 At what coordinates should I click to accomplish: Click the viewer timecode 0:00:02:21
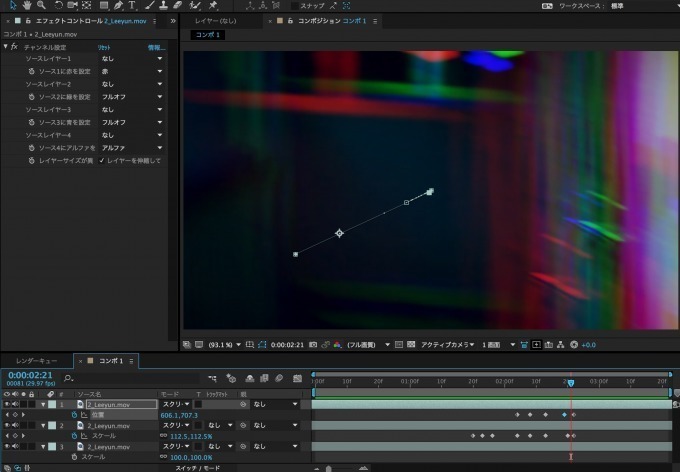click(288, 345)
